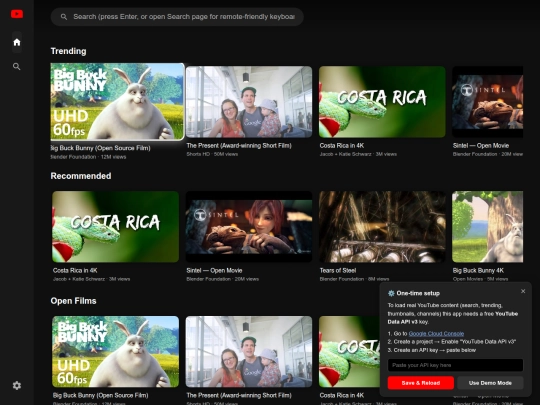This screenshot has width=540, height=405.
Task: Click 'Jacob + Katie Schwarz · 3M views' in Recommended
Action: [x=92, y=279]
